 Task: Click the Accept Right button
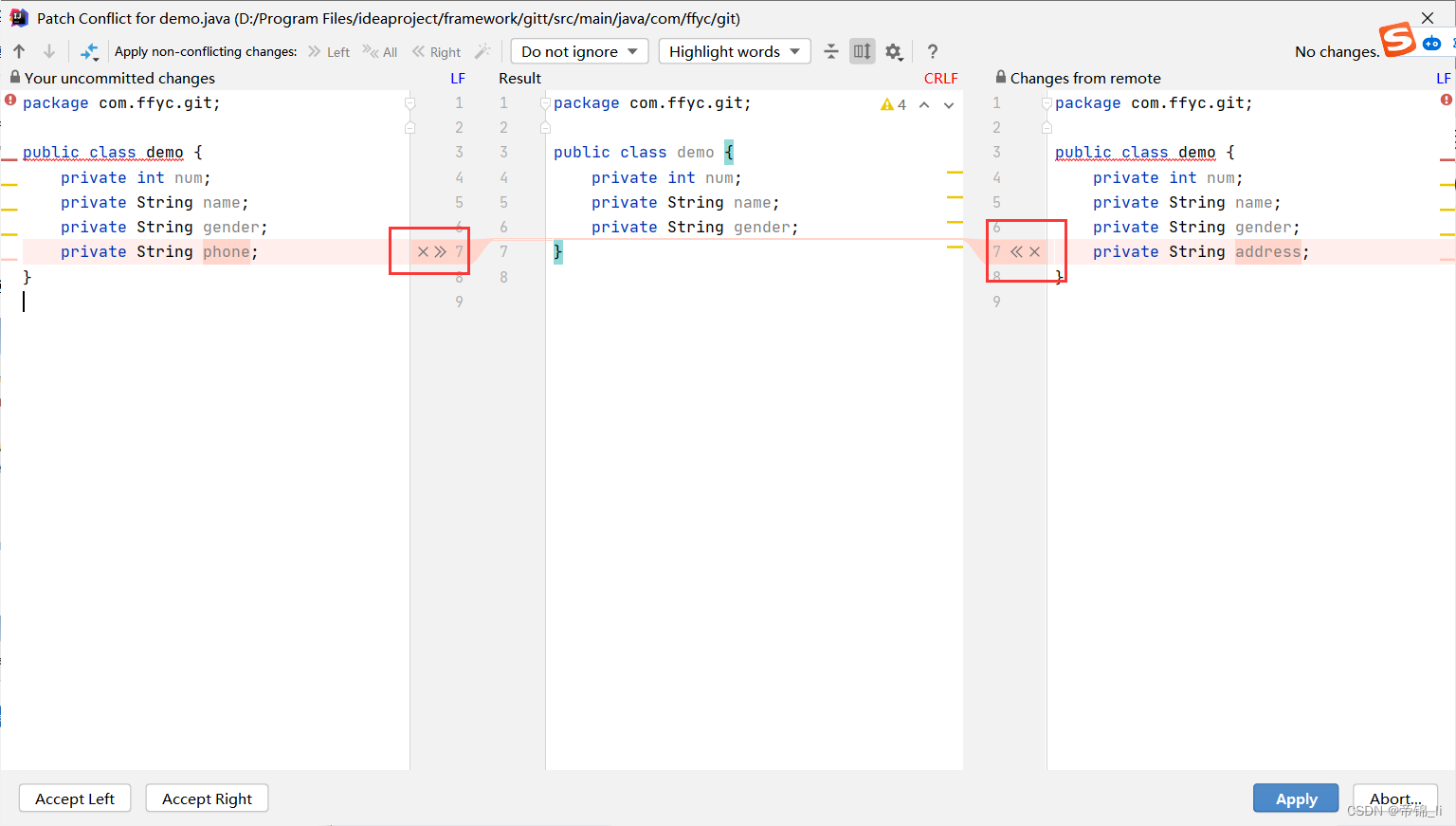207,798
